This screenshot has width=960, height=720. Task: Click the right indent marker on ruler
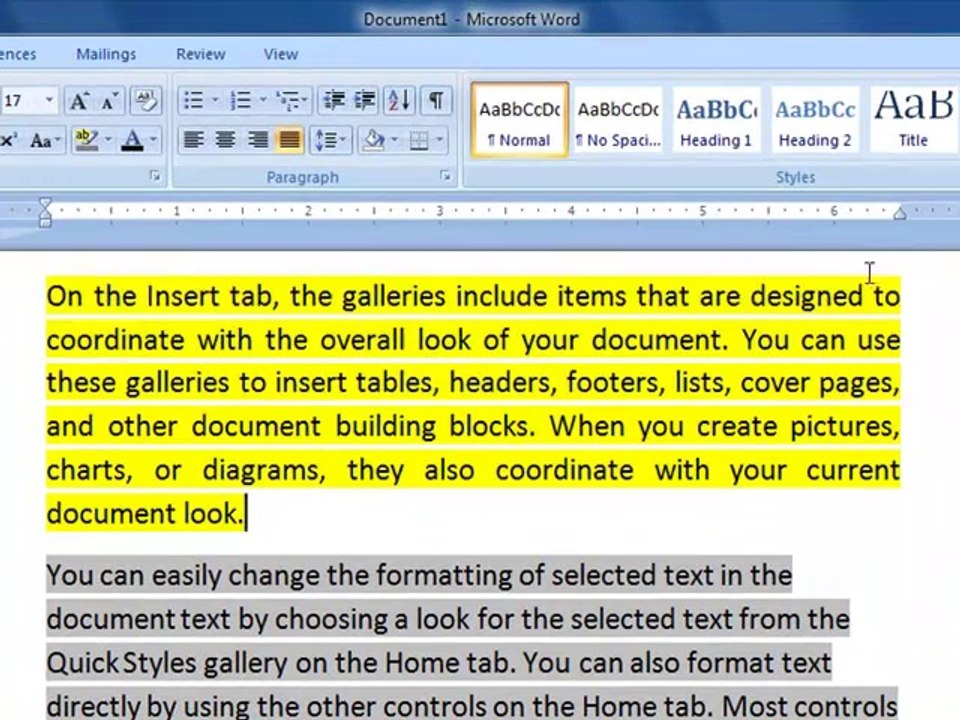[x=899, y=213]
